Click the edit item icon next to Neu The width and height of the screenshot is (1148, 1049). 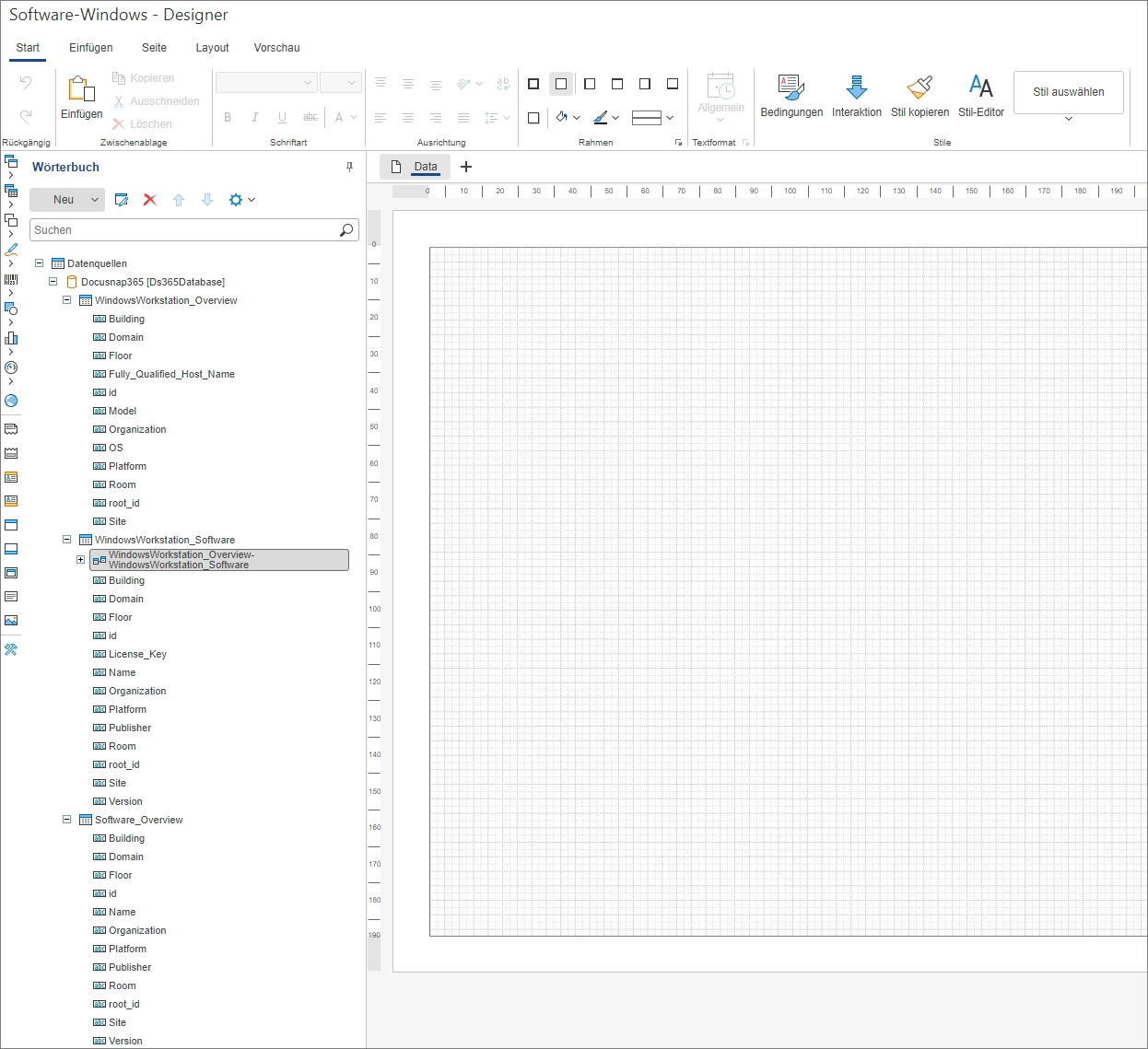pos(122,200)
